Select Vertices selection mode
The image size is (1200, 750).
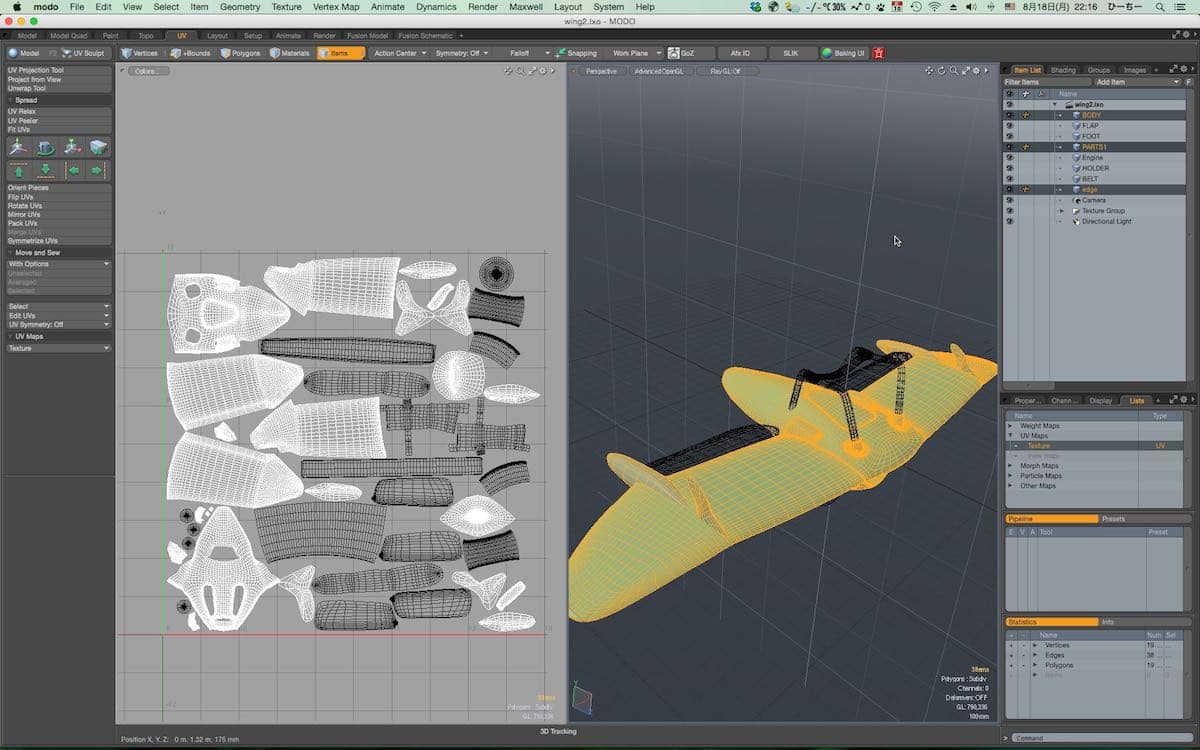pos(140,53)
